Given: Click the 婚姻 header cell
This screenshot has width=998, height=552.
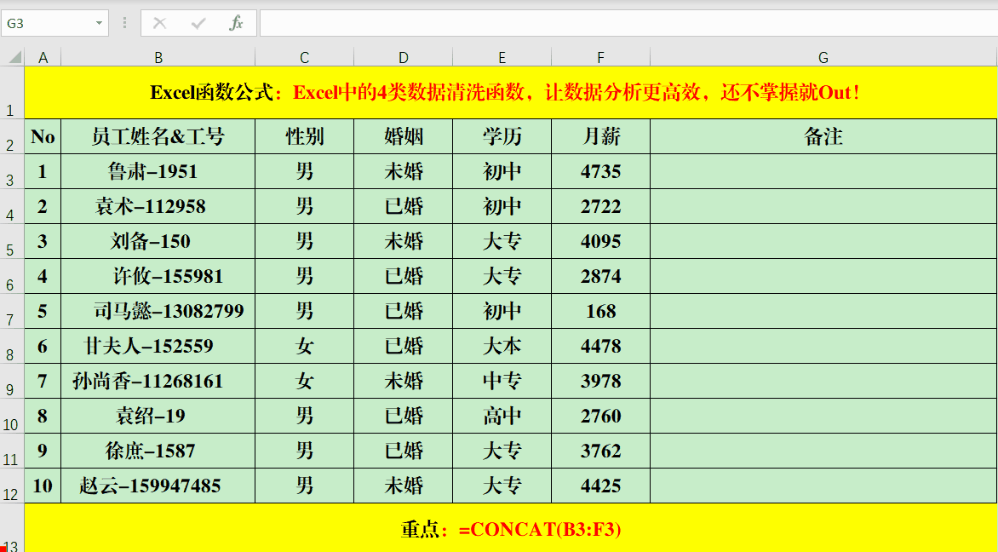Looking at the screenshot, I should (403, 136).
